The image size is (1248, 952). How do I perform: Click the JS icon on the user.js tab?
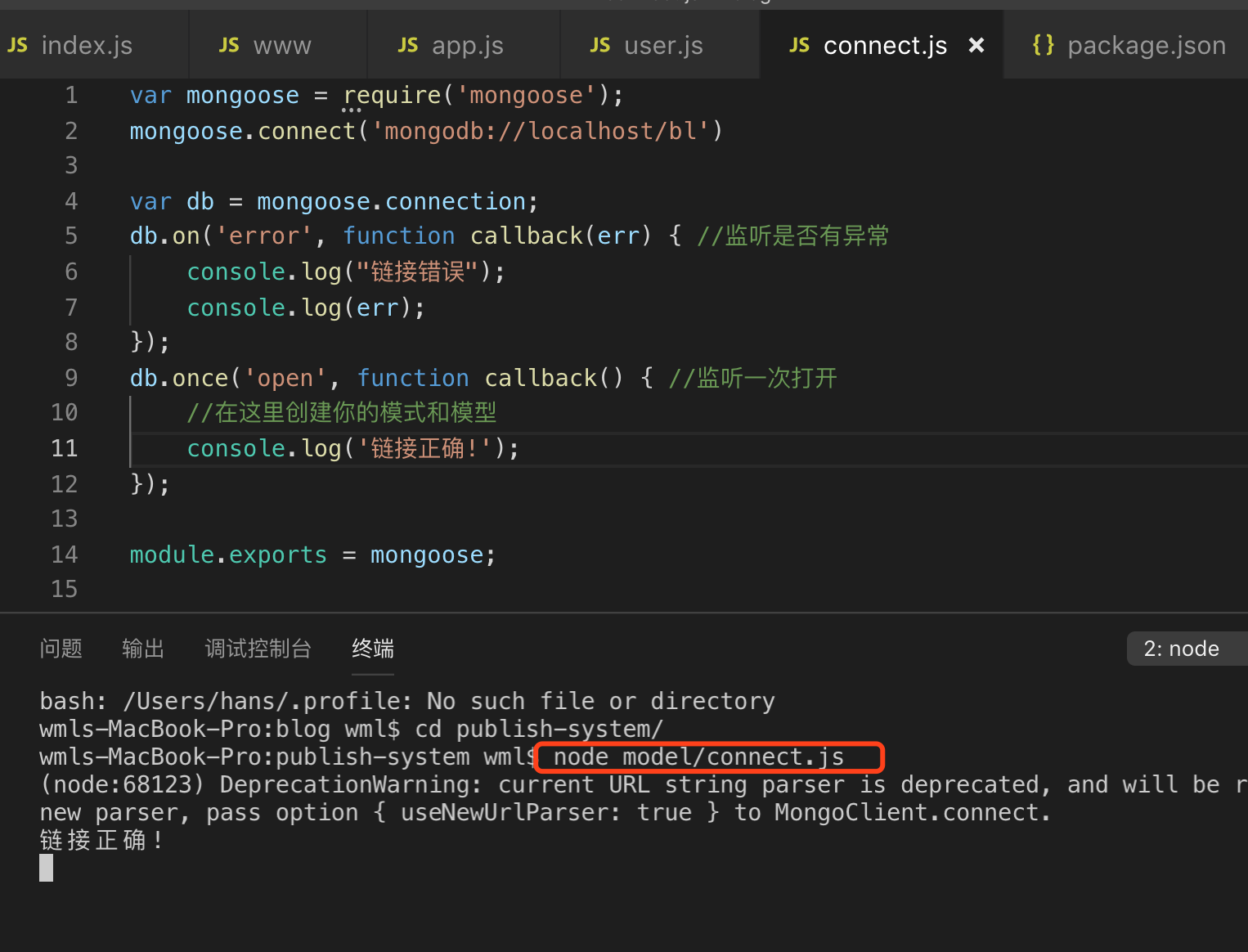click(x=599, y=46)
